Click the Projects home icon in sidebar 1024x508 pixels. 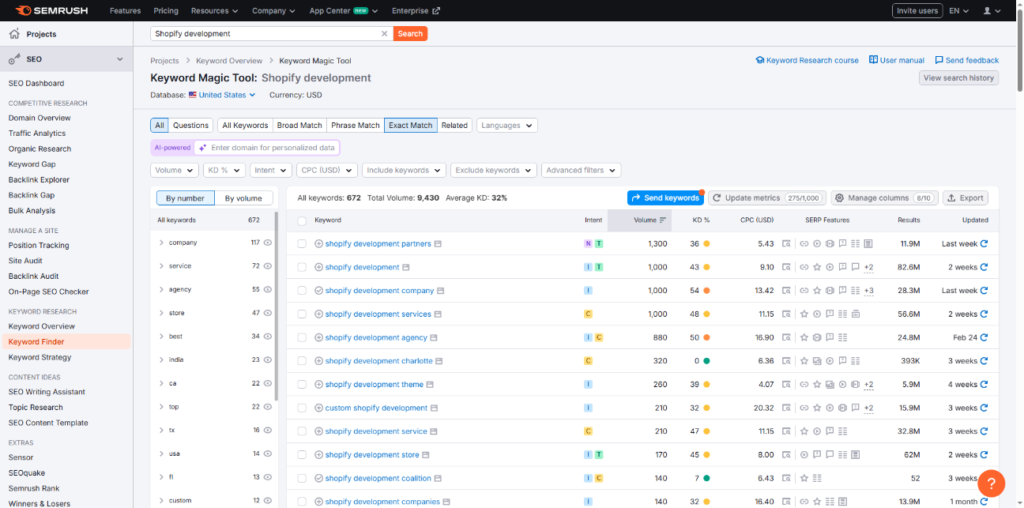pos(14,34)
